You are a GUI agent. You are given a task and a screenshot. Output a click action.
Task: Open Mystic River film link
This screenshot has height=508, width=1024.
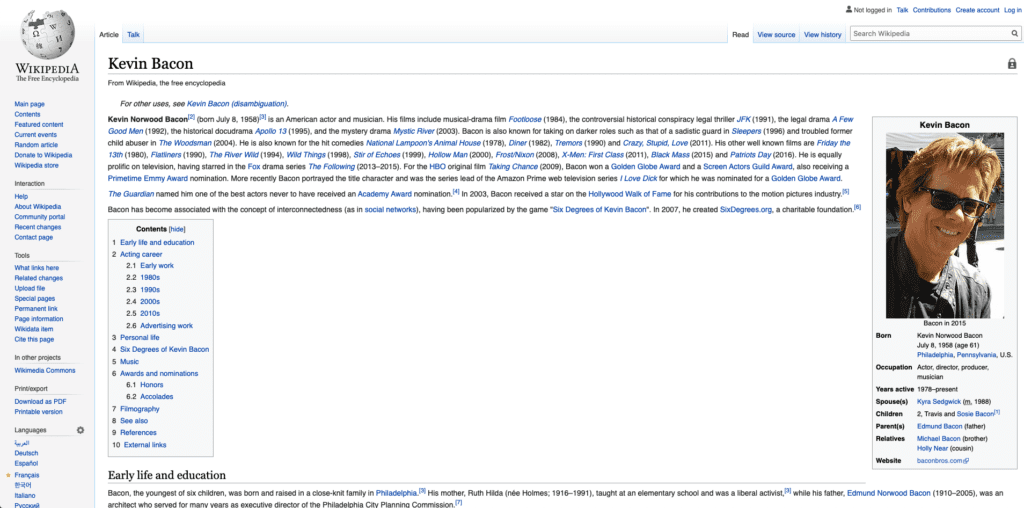point(413,131)
